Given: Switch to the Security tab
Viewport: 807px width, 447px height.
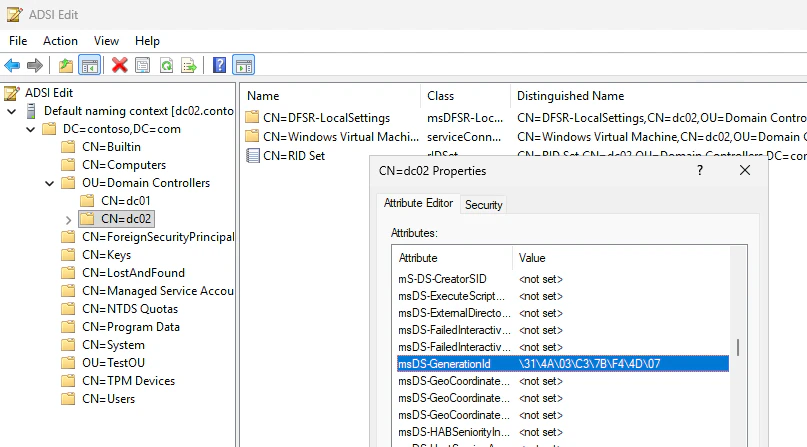Looking at the screenshot, I should tap(483, 205).
